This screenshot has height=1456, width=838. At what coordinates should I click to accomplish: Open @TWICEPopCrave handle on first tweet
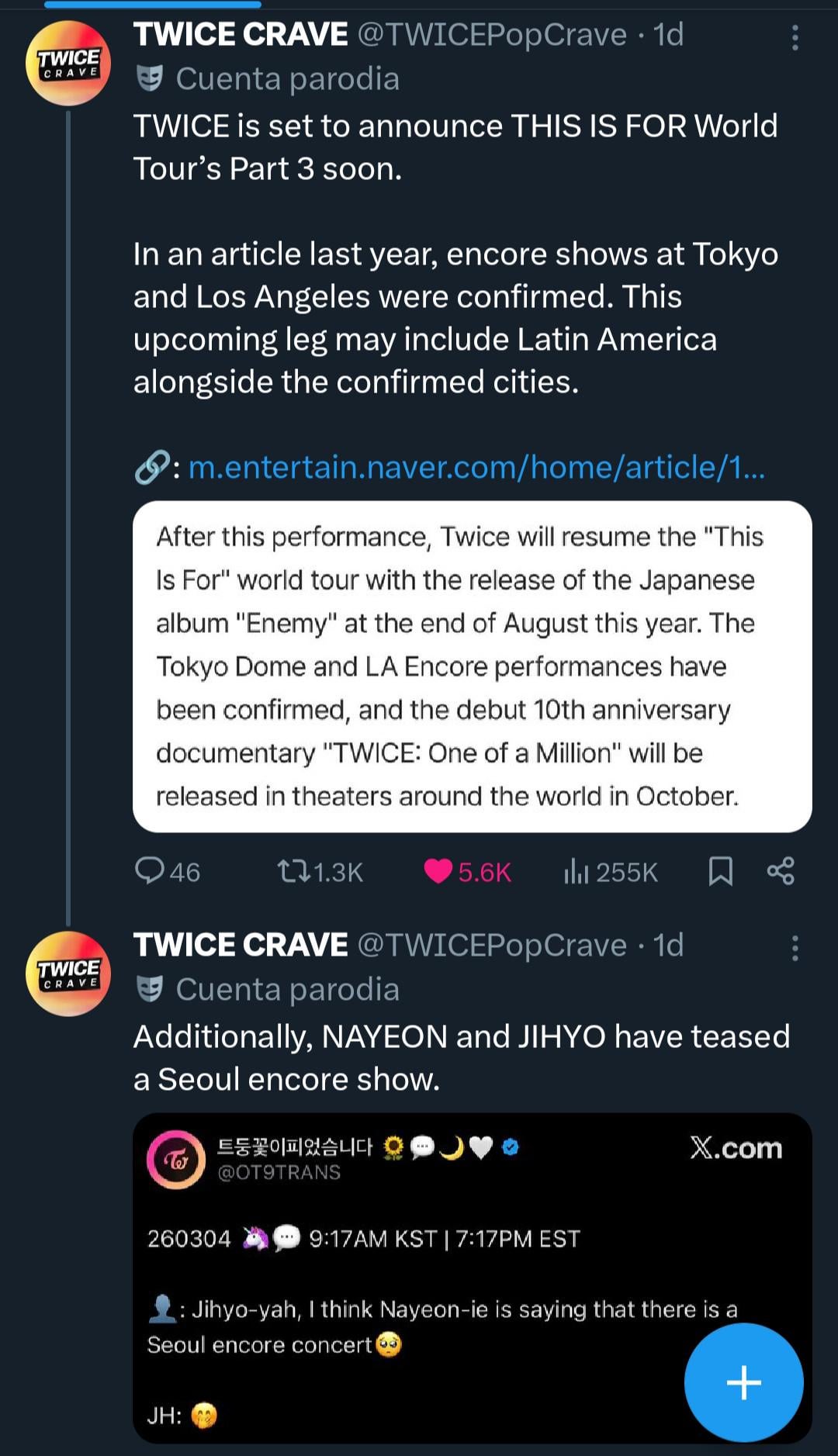pyautogui.click(x=492, y=35)
